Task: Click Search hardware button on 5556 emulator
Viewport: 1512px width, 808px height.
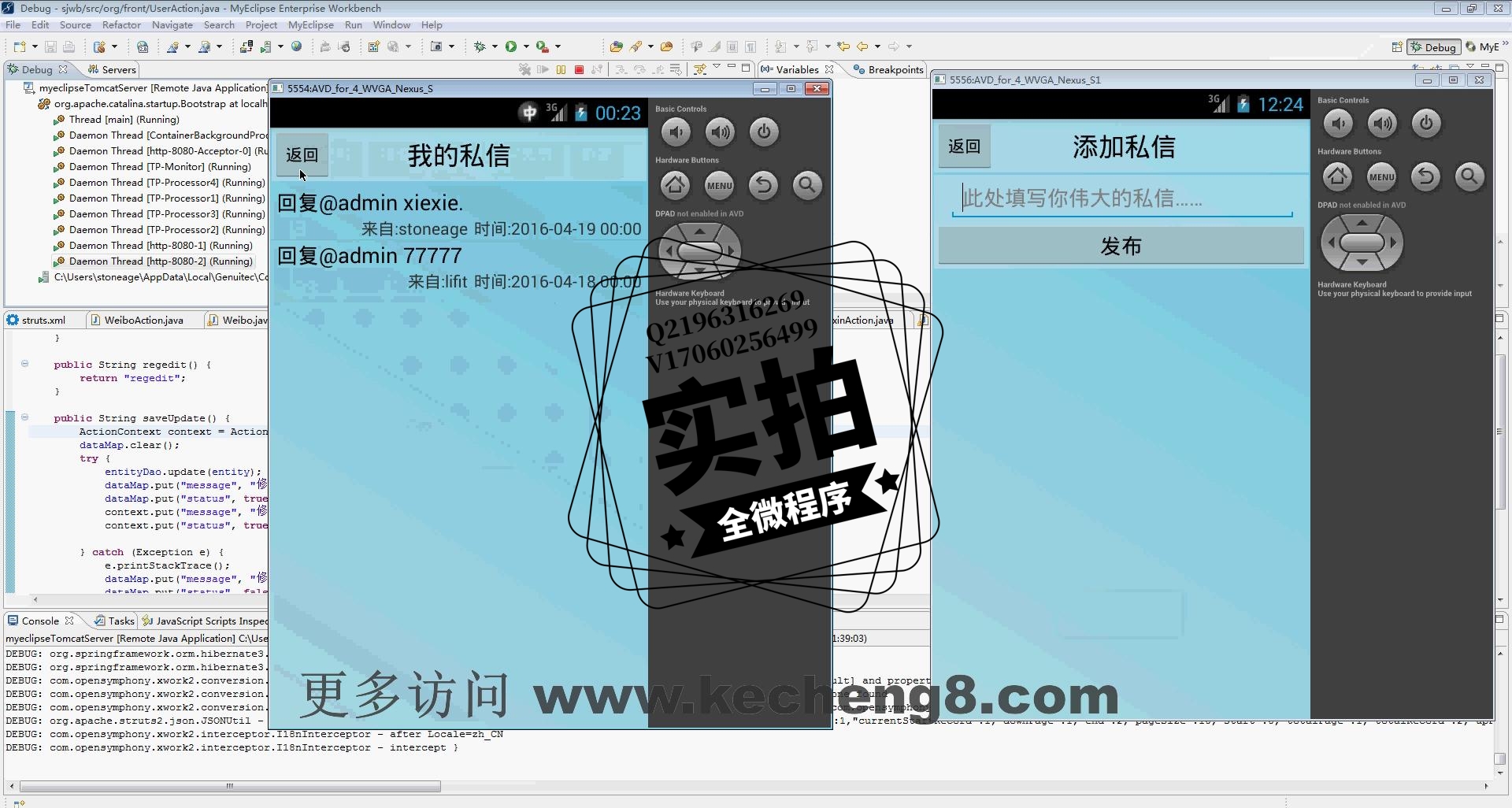Action: tap(1469, 176)
